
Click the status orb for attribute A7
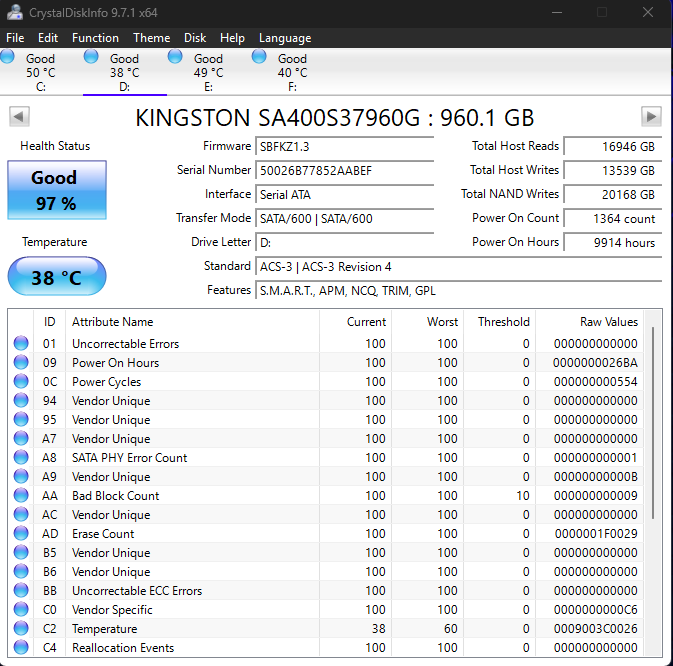[21, 438]
